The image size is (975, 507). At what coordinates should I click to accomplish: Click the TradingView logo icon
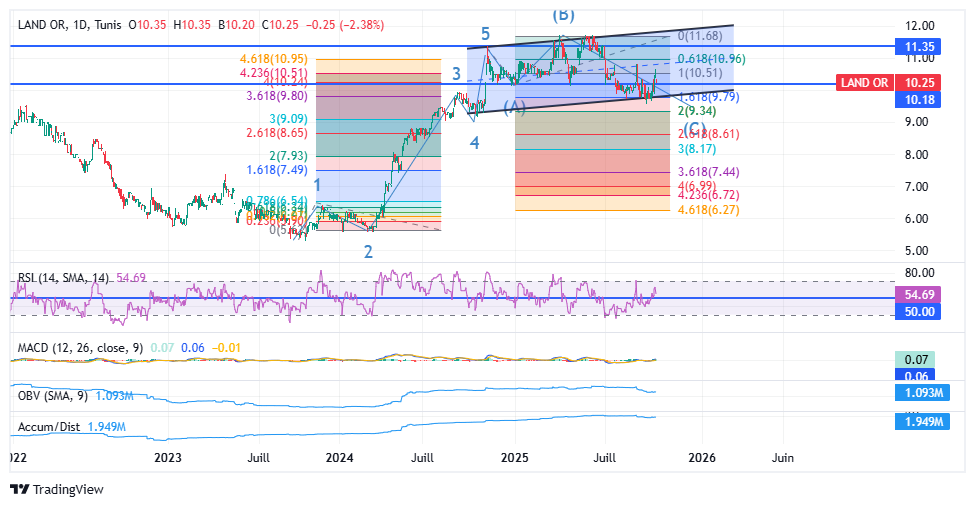19,490
